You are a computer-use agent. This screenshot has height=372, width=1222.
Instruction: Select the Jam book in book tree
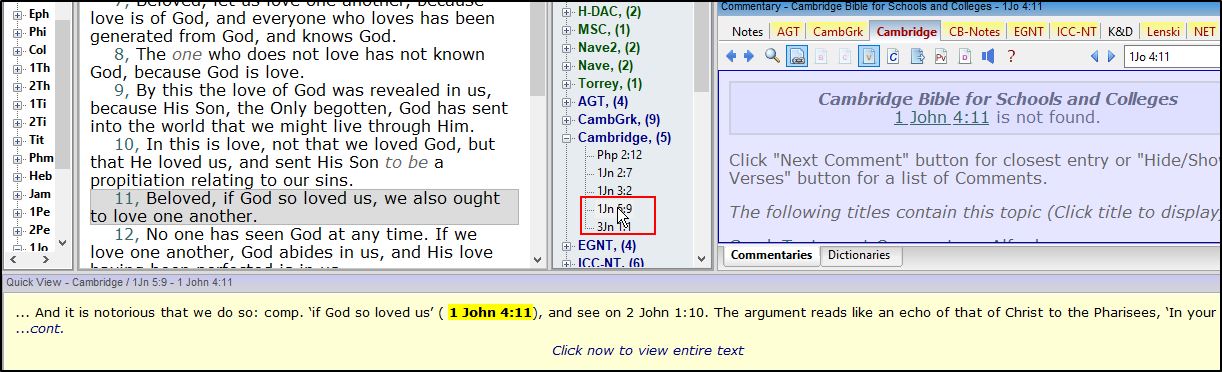point(39,194)
